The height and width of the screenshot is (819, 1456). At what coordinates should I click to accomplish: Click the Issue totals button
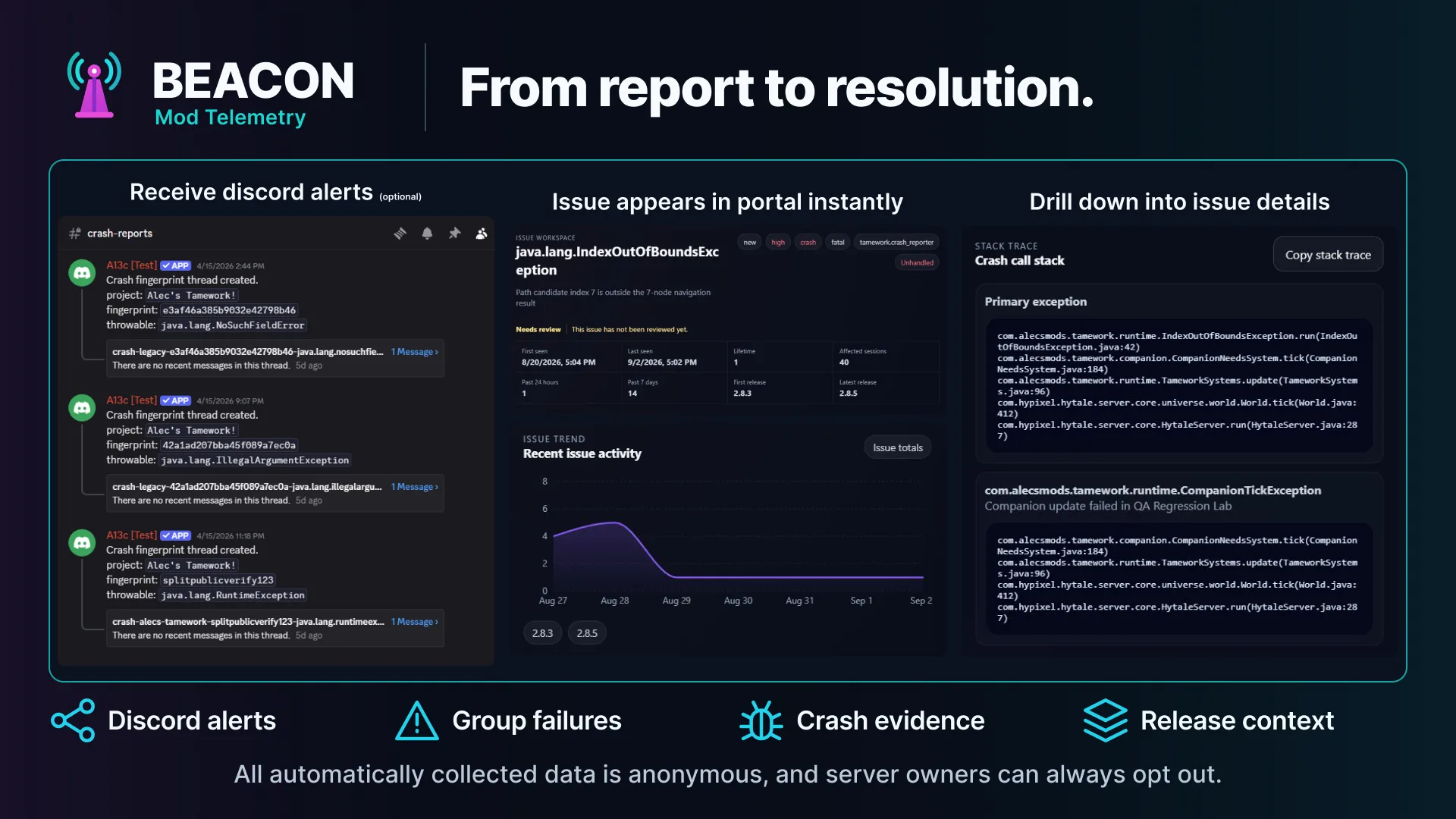click(898, 448)
